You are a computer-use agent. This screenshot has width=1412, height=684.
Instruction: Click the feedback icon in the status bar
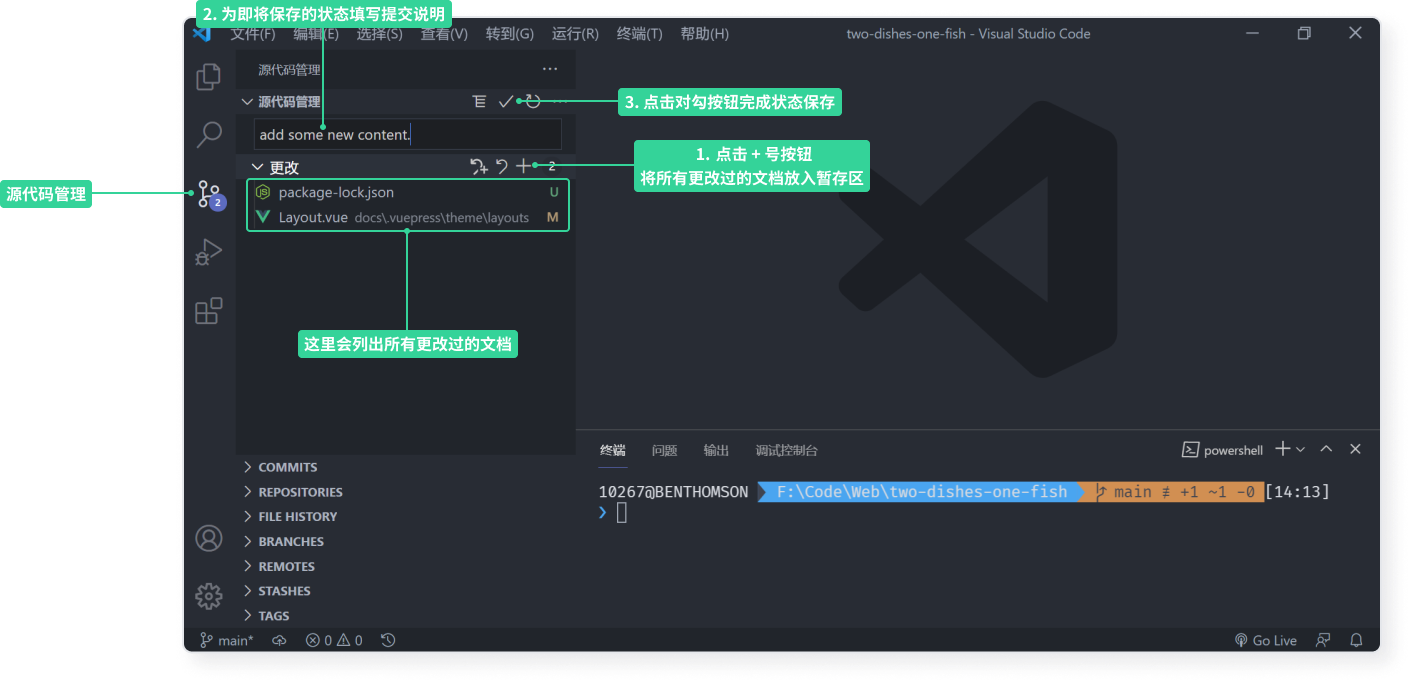(1323, 640)
